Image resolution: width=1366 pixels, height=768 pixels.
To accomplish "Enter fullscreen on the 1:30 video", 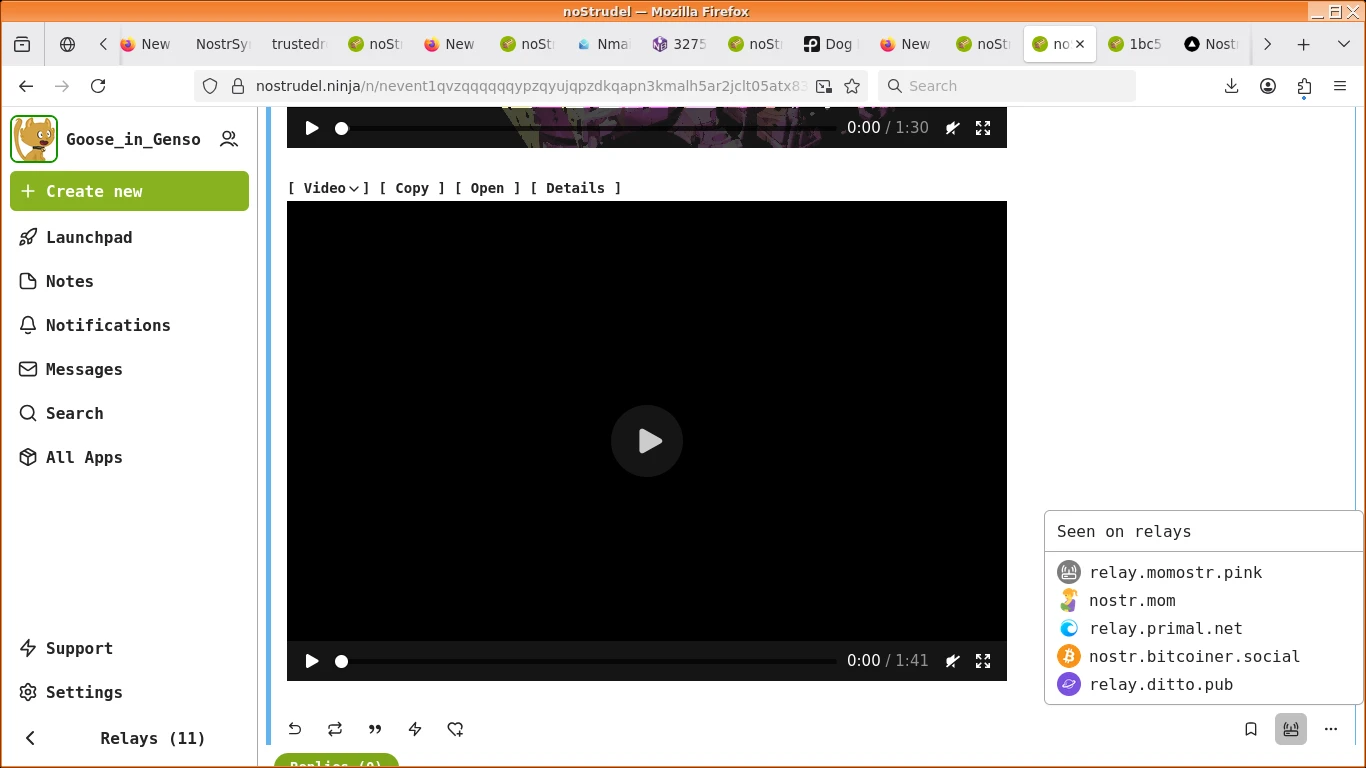I will pyautogui.click(x=983, y=128).
